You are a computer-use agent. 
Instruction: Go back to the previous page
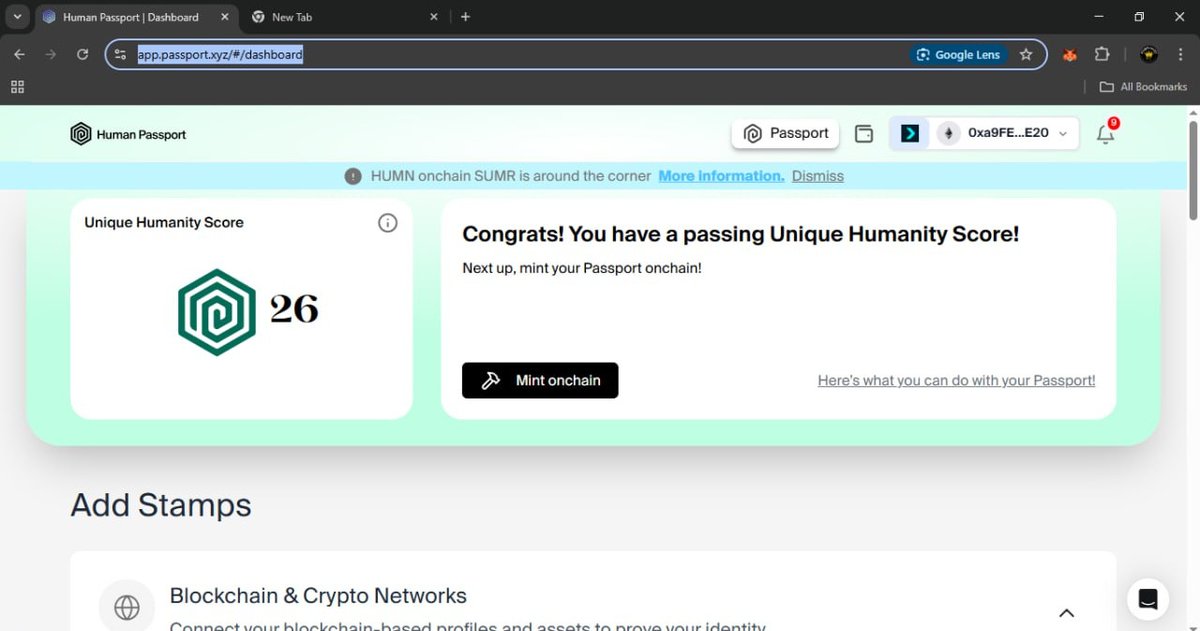click(x=20, y=55)
